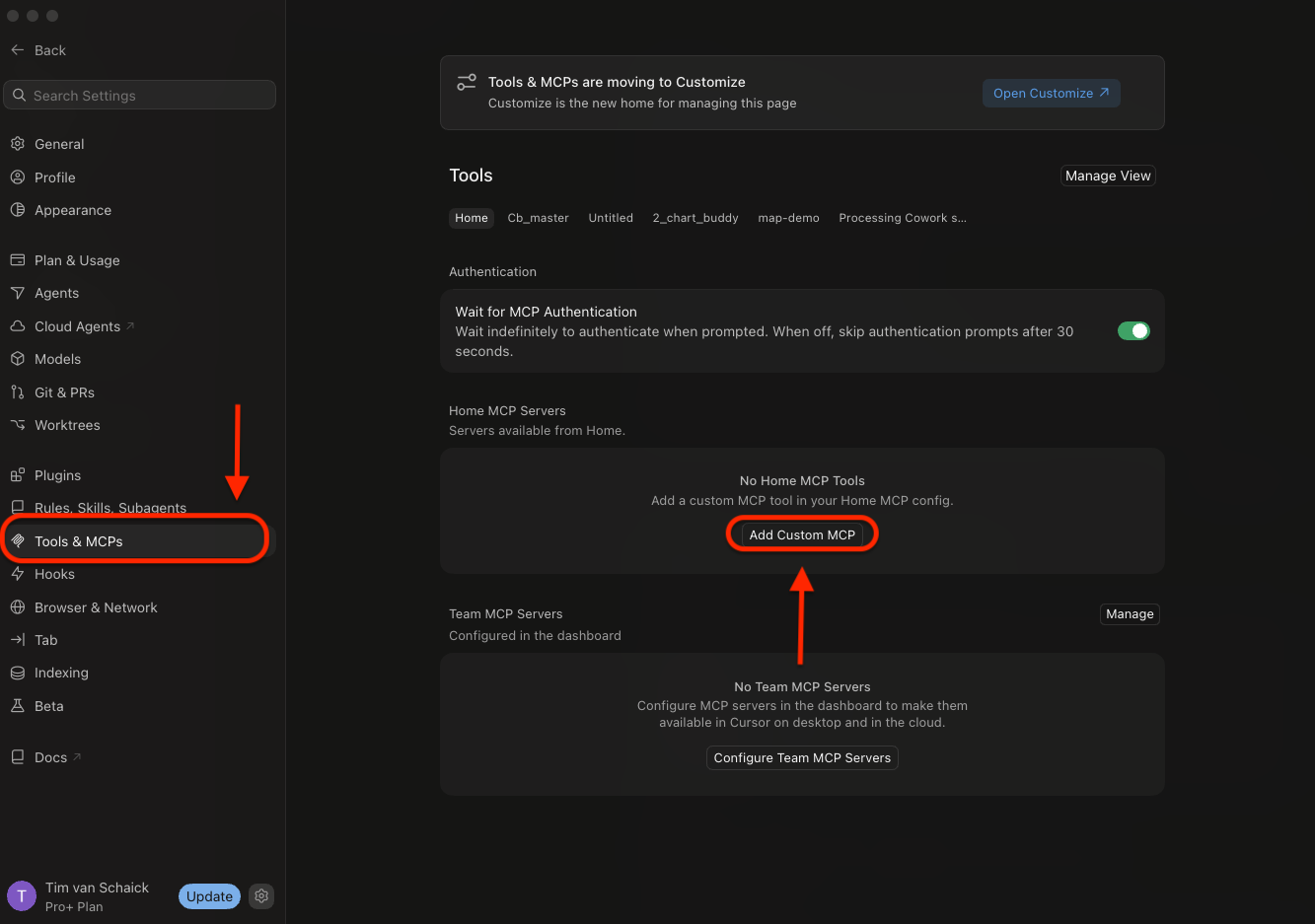The image size is (1315, 924).
Task: Click the blue Update button
Action: point(210,896)
